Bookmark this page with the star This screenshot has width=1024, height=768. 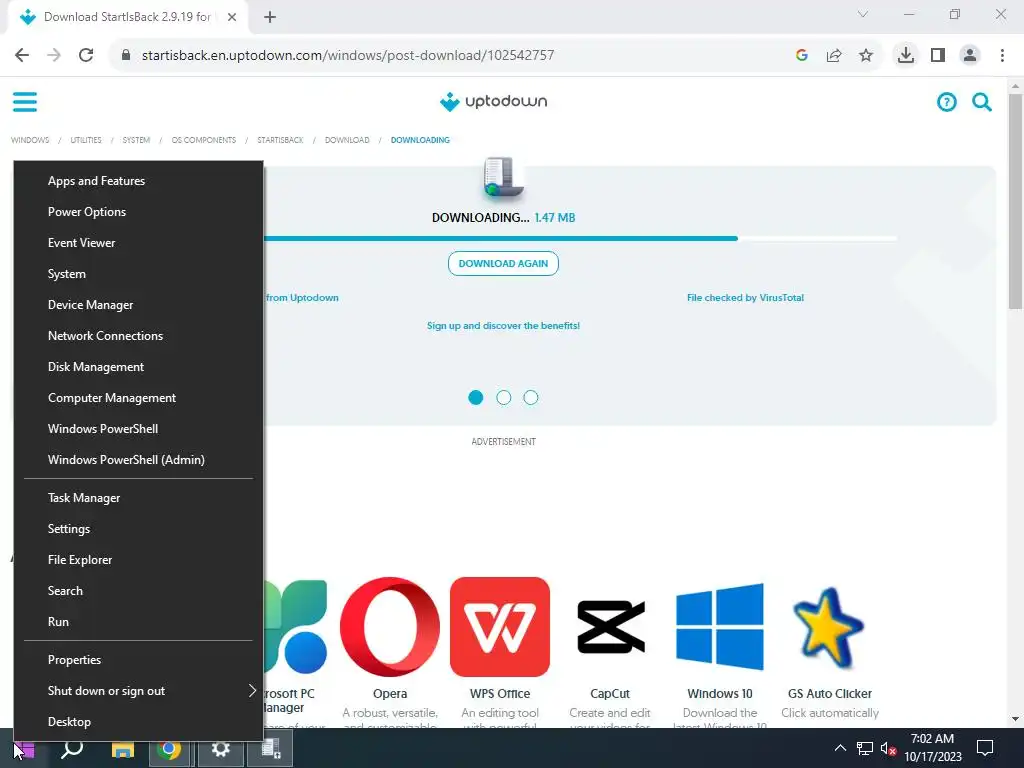(x=865, y=55)
